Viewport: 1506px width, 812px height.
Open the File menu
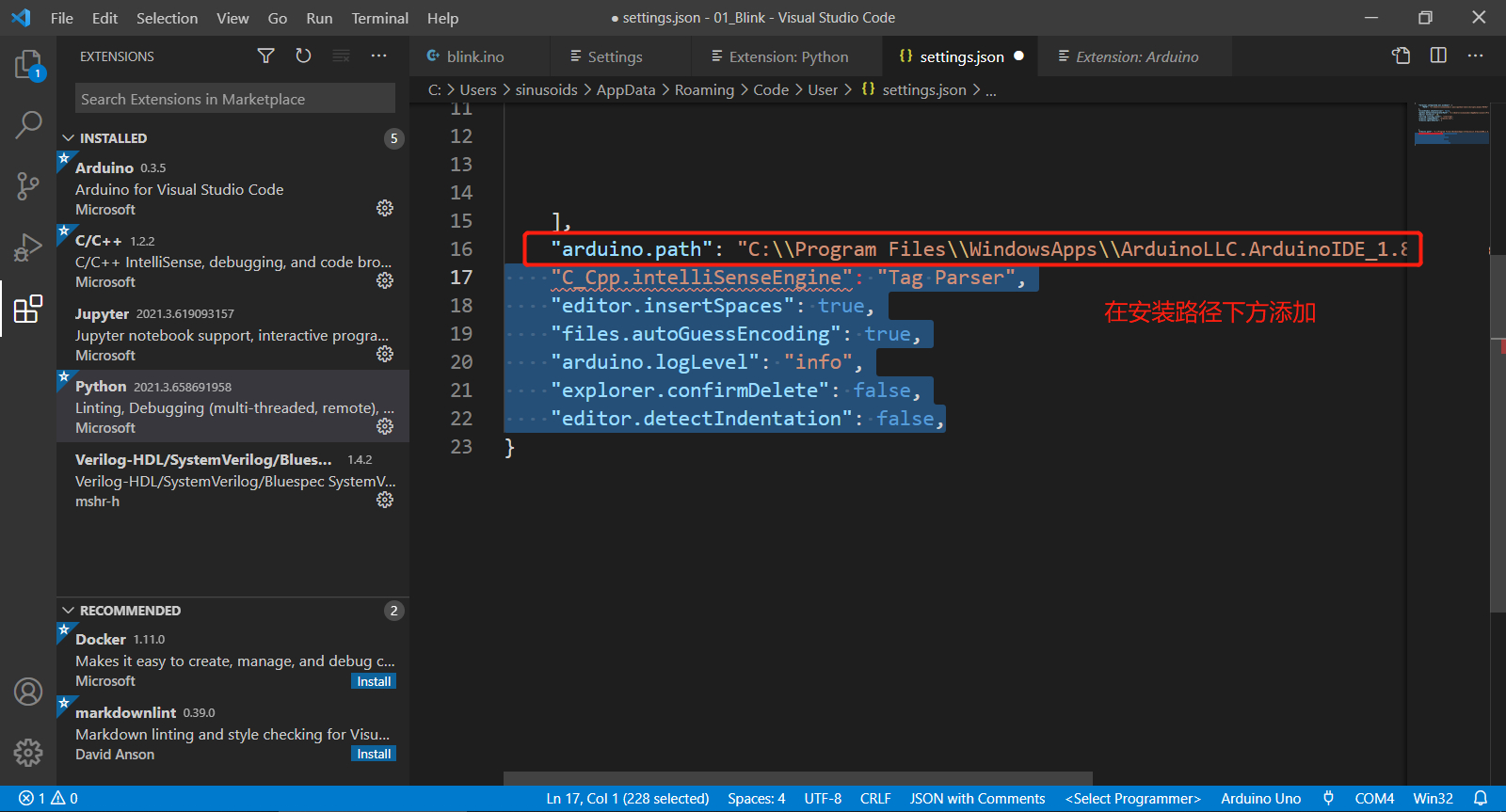tap(62, 18)
